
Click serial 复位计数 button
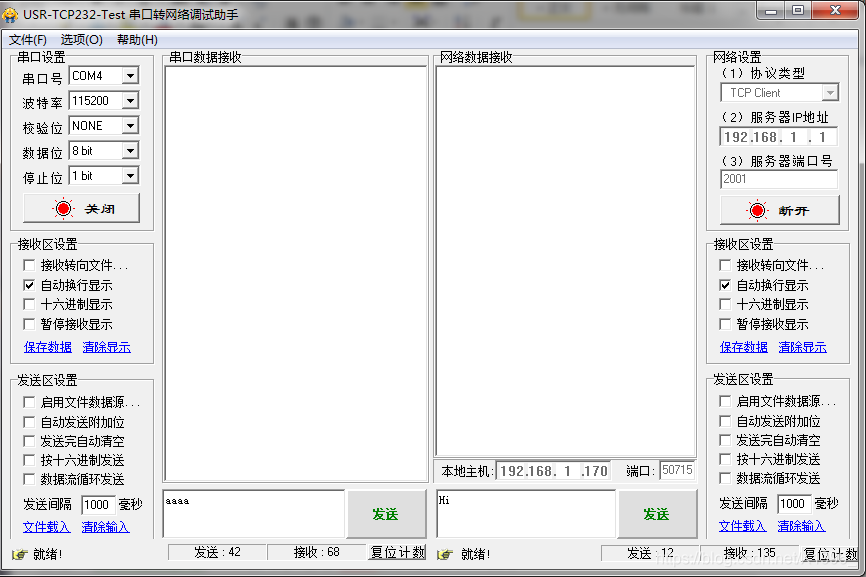(x=397, y=552)
